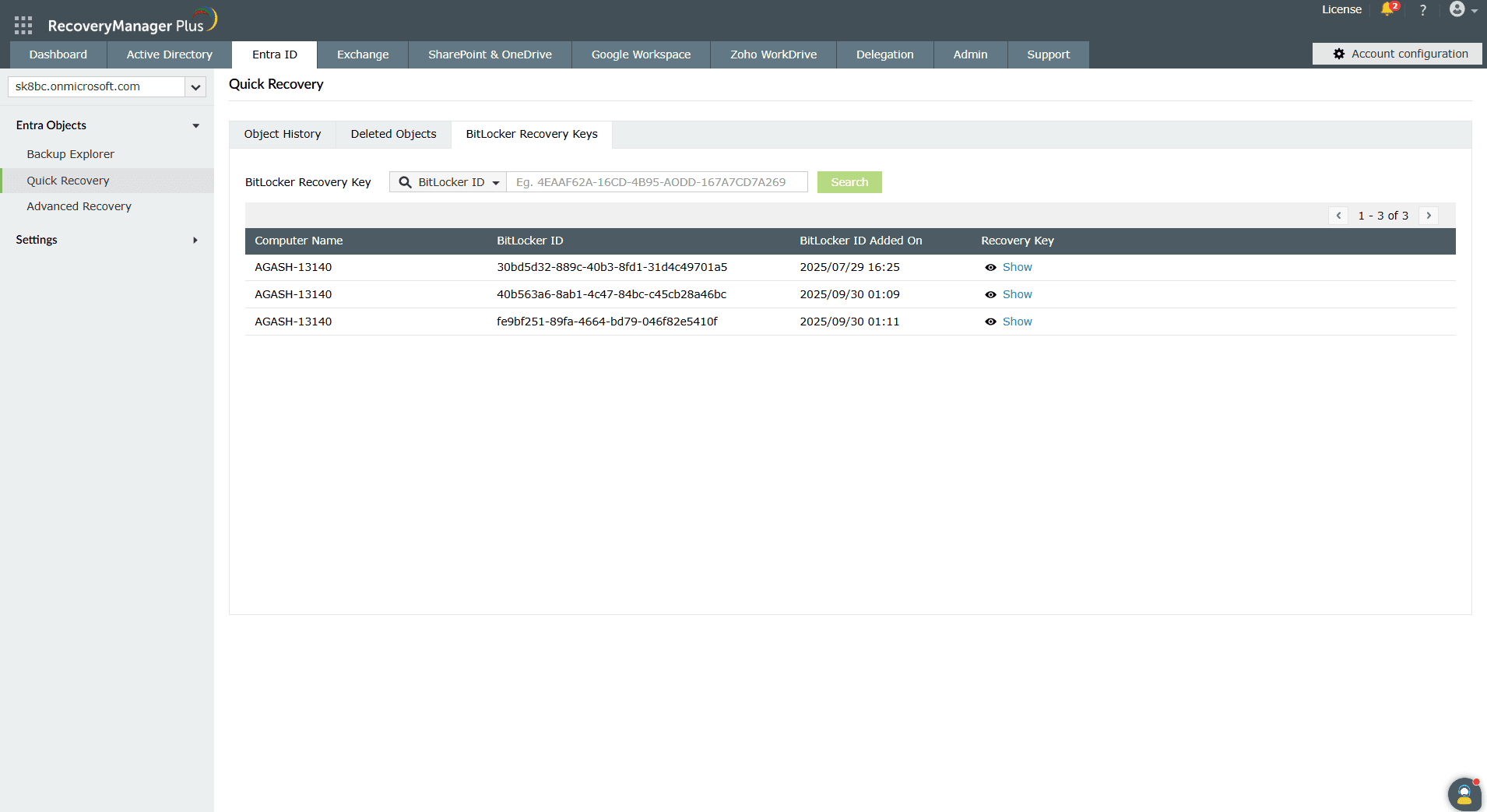This screenshot has width=1487, height=812.
Task: Click AGASH-13140 in the 30bd5d32 row
Action: (x=294, y=267)
